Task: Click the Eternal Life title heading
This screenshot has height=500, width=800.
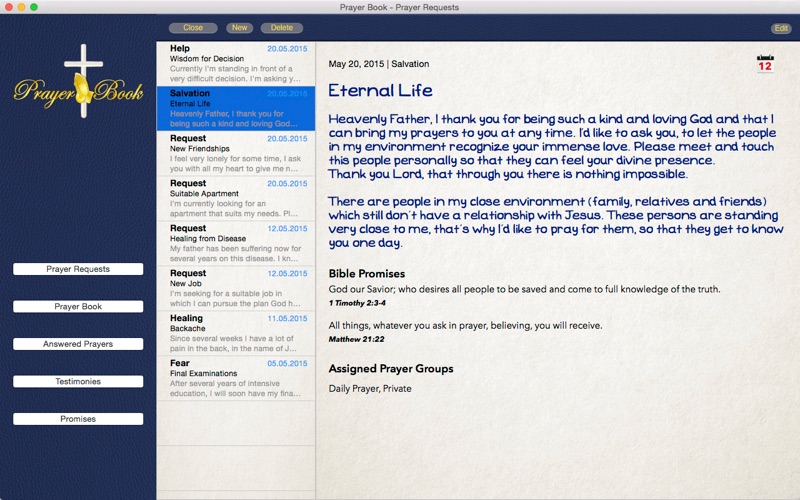Action: point(380,90)
